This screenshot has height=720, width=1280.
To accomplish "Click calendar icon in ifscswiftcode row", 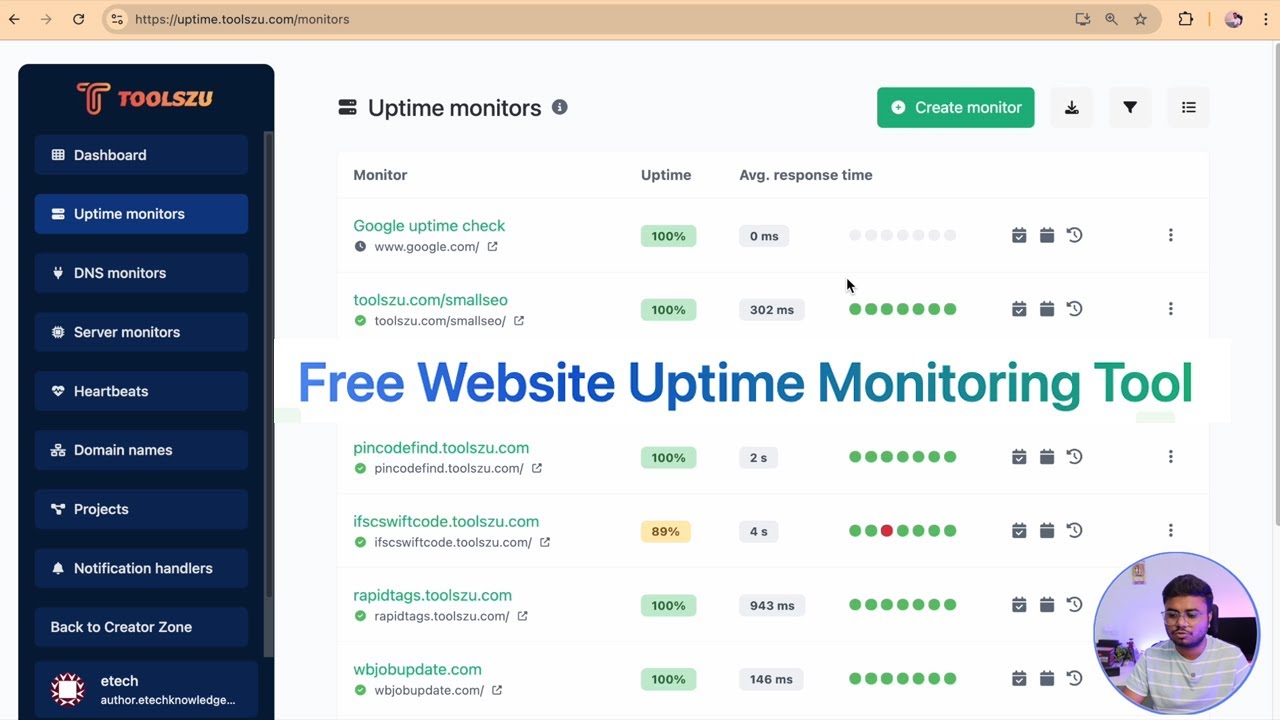I will (x=1047, y=531).
